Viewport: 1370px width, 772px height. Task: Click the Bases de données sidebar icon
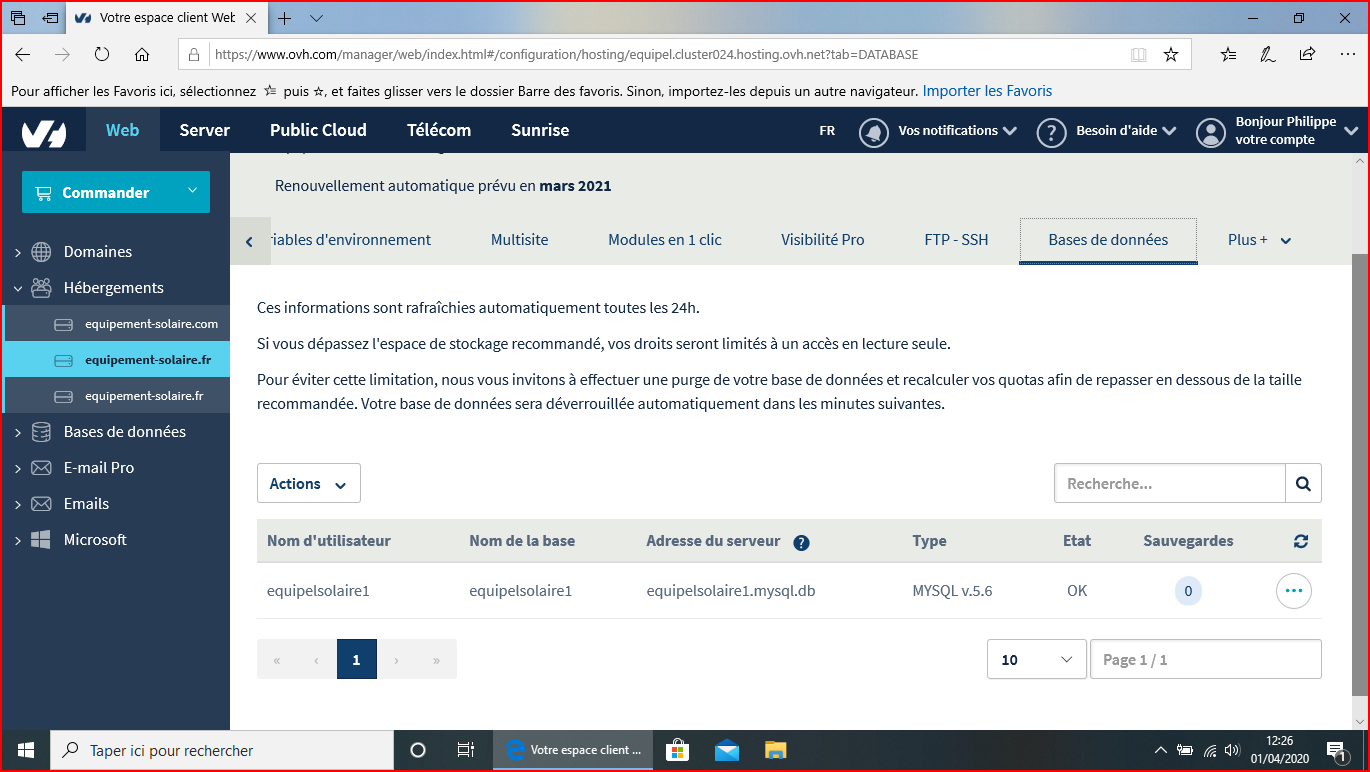point(41,432)
